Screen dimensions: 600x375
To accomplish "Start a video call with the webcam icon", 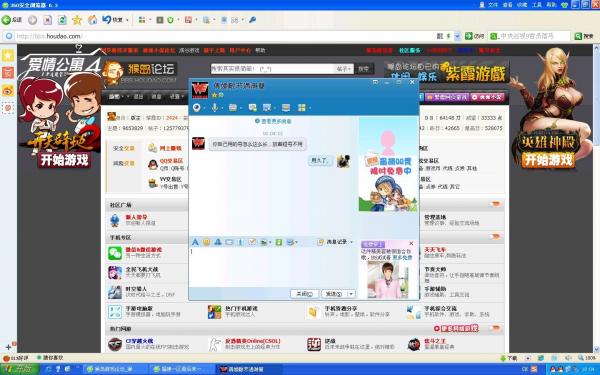I will (x=197, y=108).
